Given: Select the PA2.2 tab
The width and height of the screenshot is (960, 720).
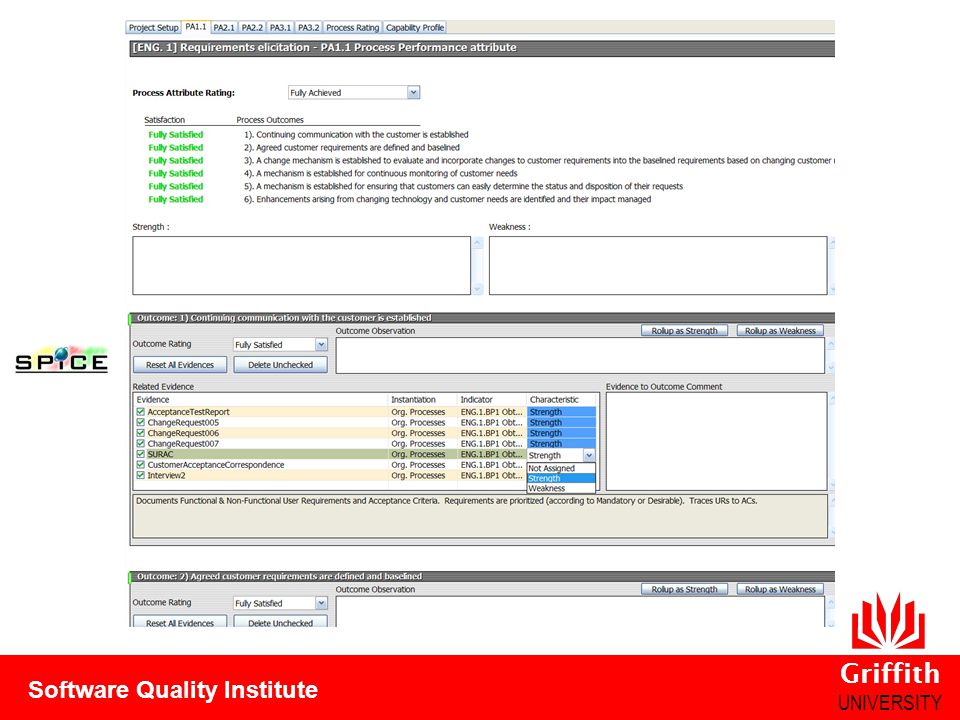Looking at the screenshot, I should tap(252, 28).
